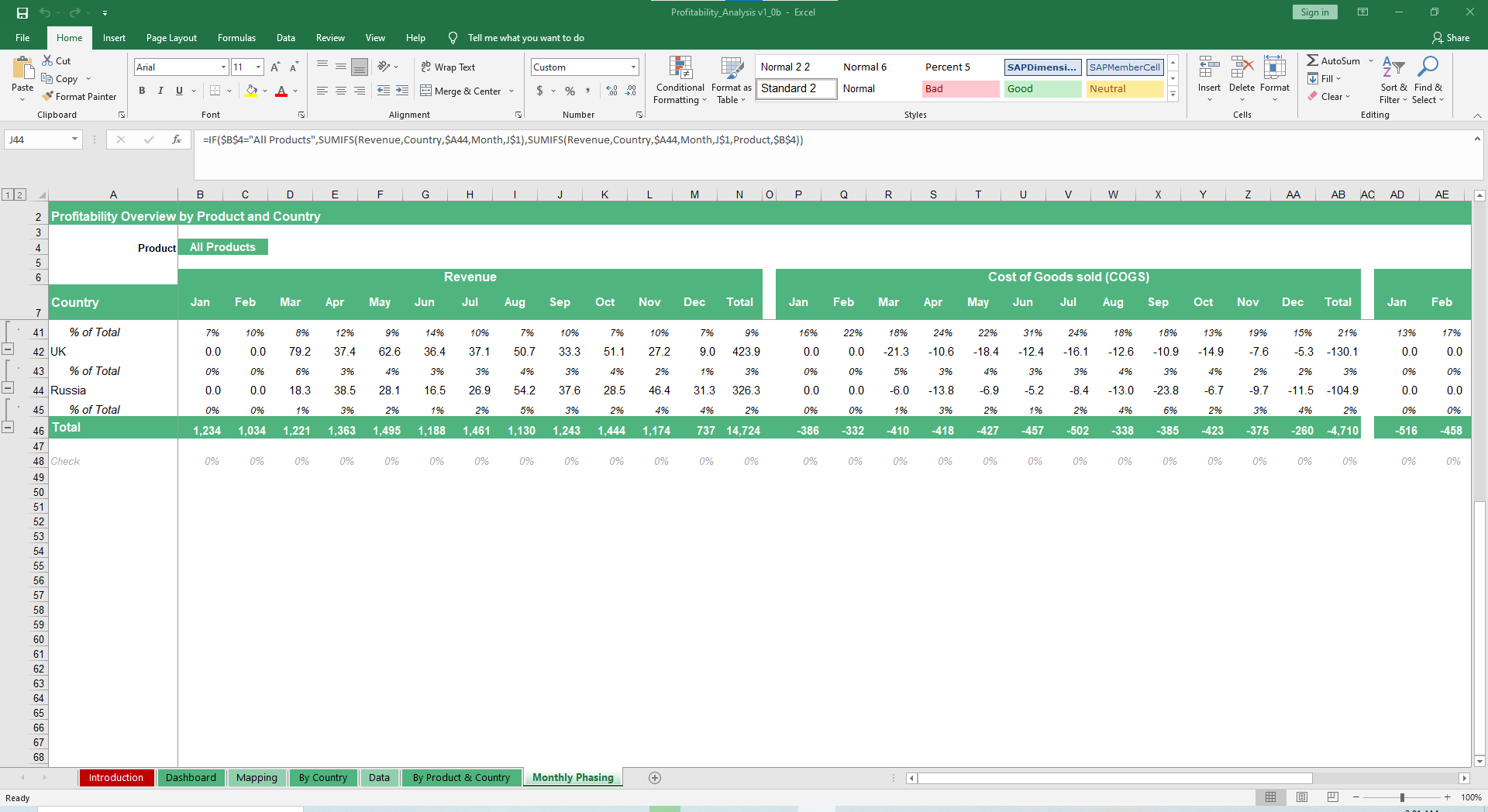Click the Sign in button
The height and width of the screenshot is (812, 1488).
click(1314, 12)
